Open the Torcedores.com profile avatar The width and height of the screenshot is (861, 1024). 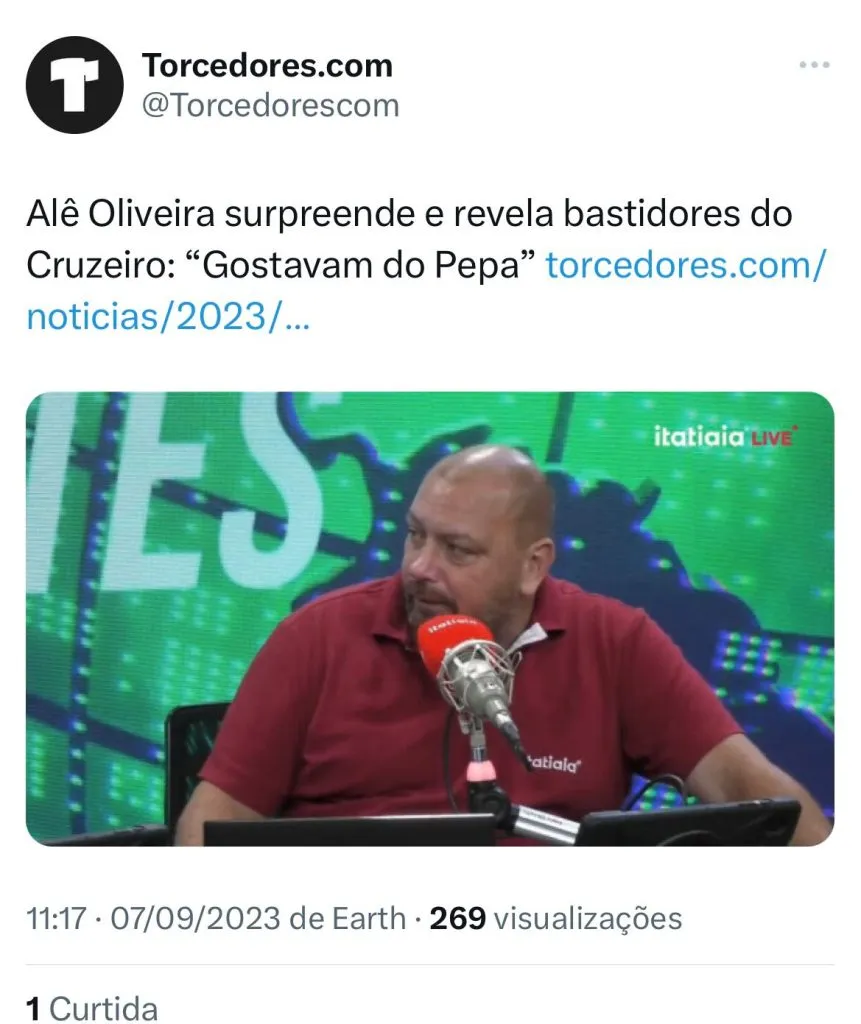point(74,85)
